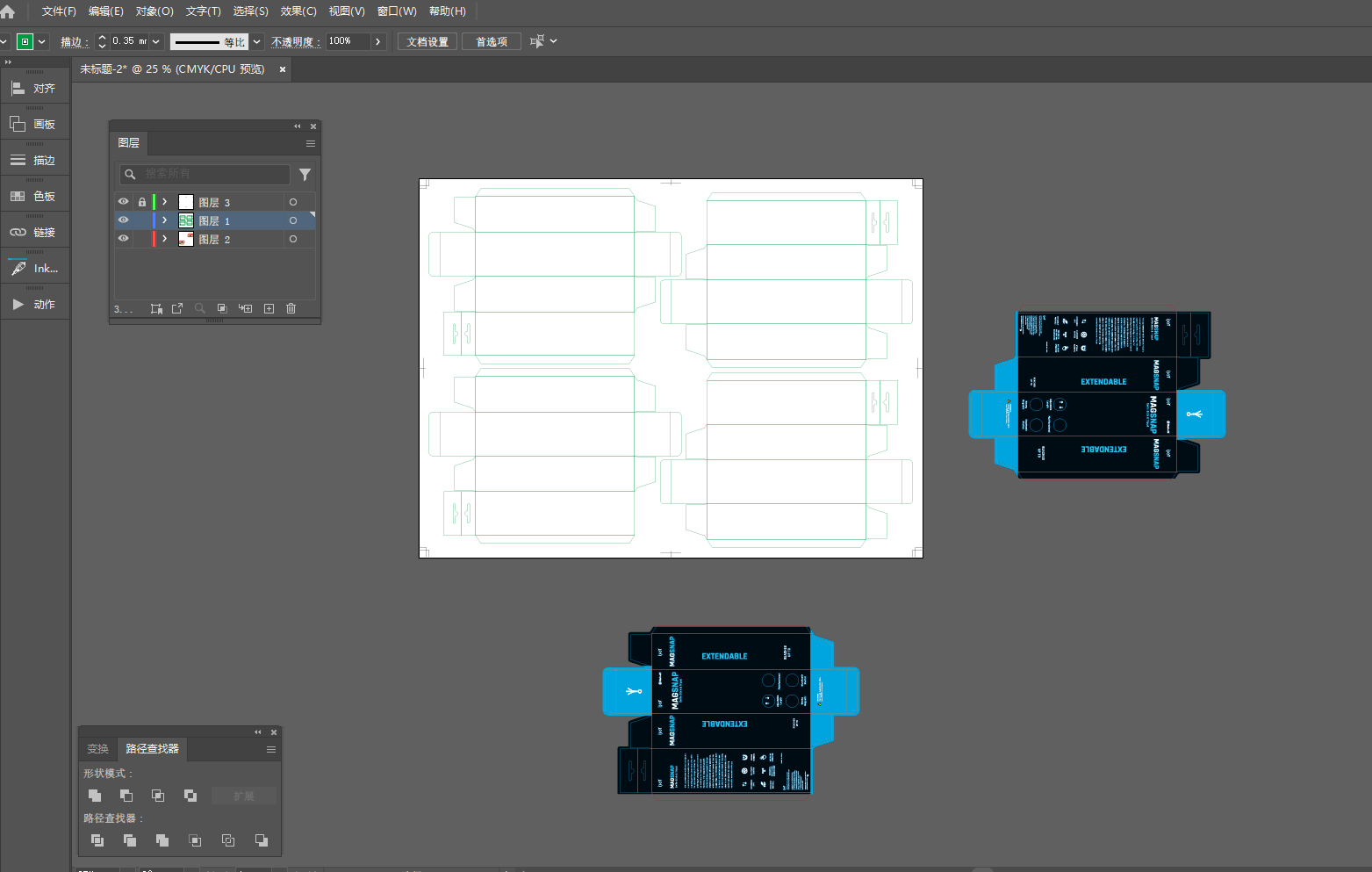The height and width of the screenshot is (872, 1372).
Task: Click the create new layer icon
Action: [269, 309]
